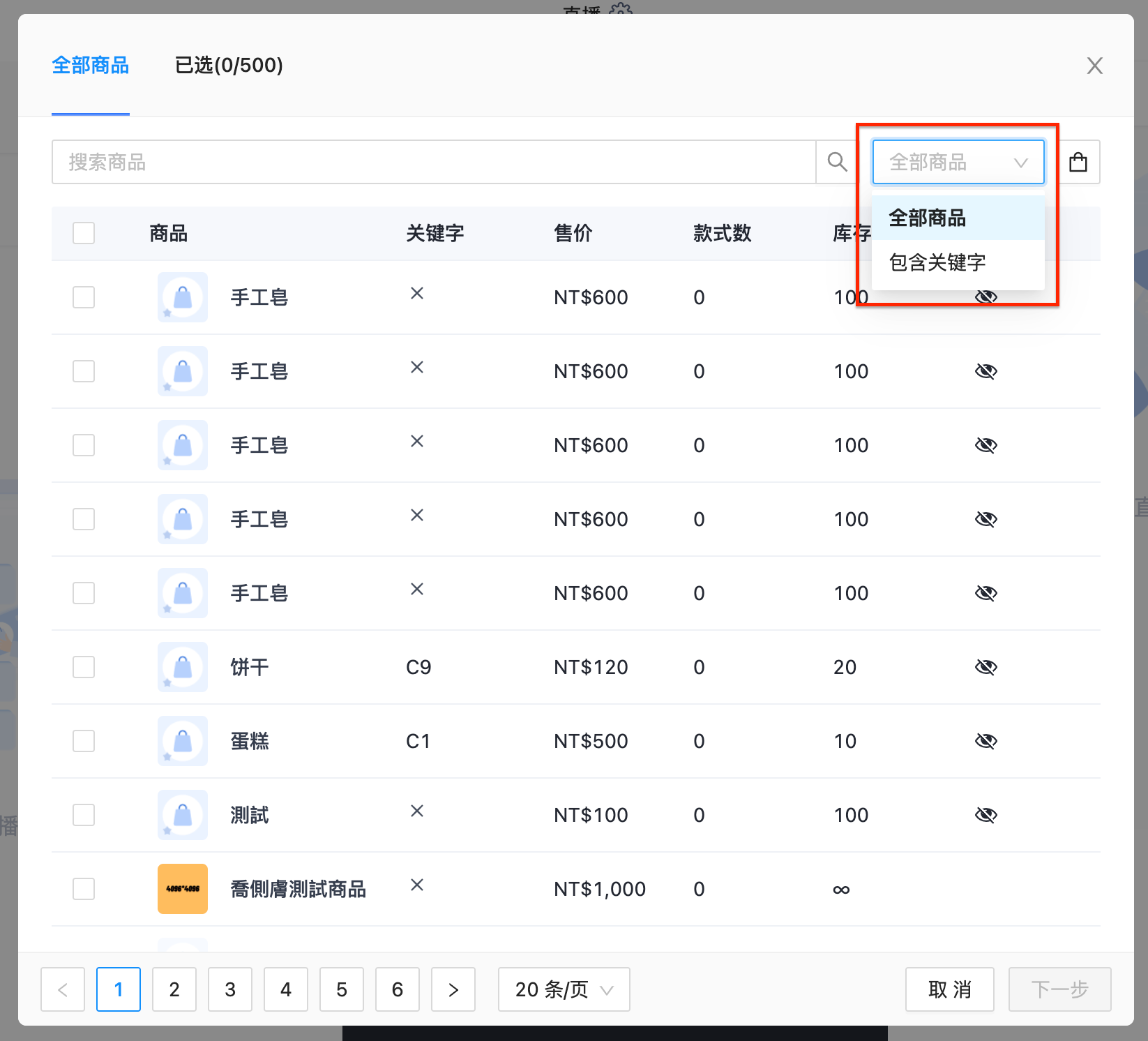Click hidden-eye icon in 測試 row
This screenshot has width=1148, height=1041.
pos(985,815)
